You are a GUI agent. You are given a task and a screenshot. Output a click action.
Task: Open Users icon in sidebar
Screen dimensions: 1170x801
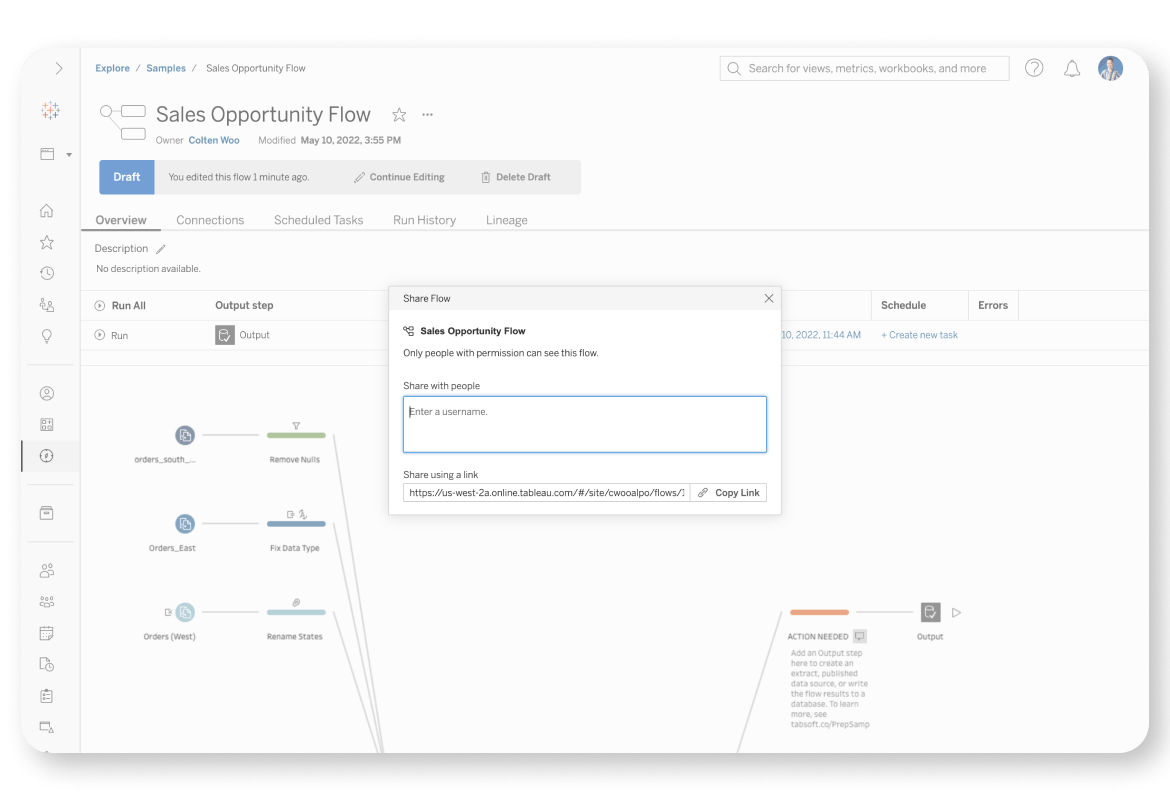[x=46, y=571]
